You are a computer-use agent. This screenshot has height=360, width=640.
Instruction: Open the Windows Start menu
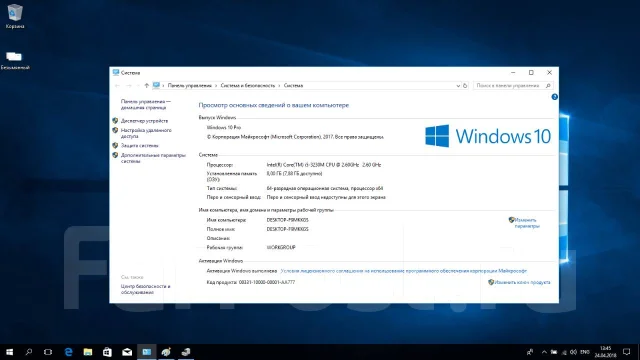[9, 352]
